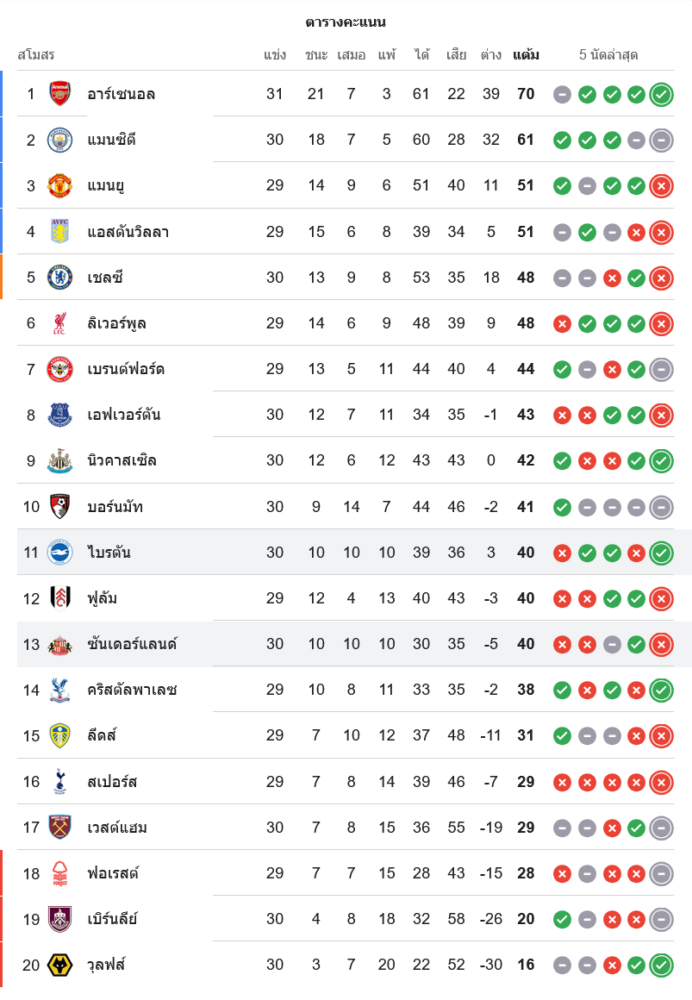Screen dimensions: 692x1000
Task: Click Brentford's latest match draw indicator
Action: point(661,370)
